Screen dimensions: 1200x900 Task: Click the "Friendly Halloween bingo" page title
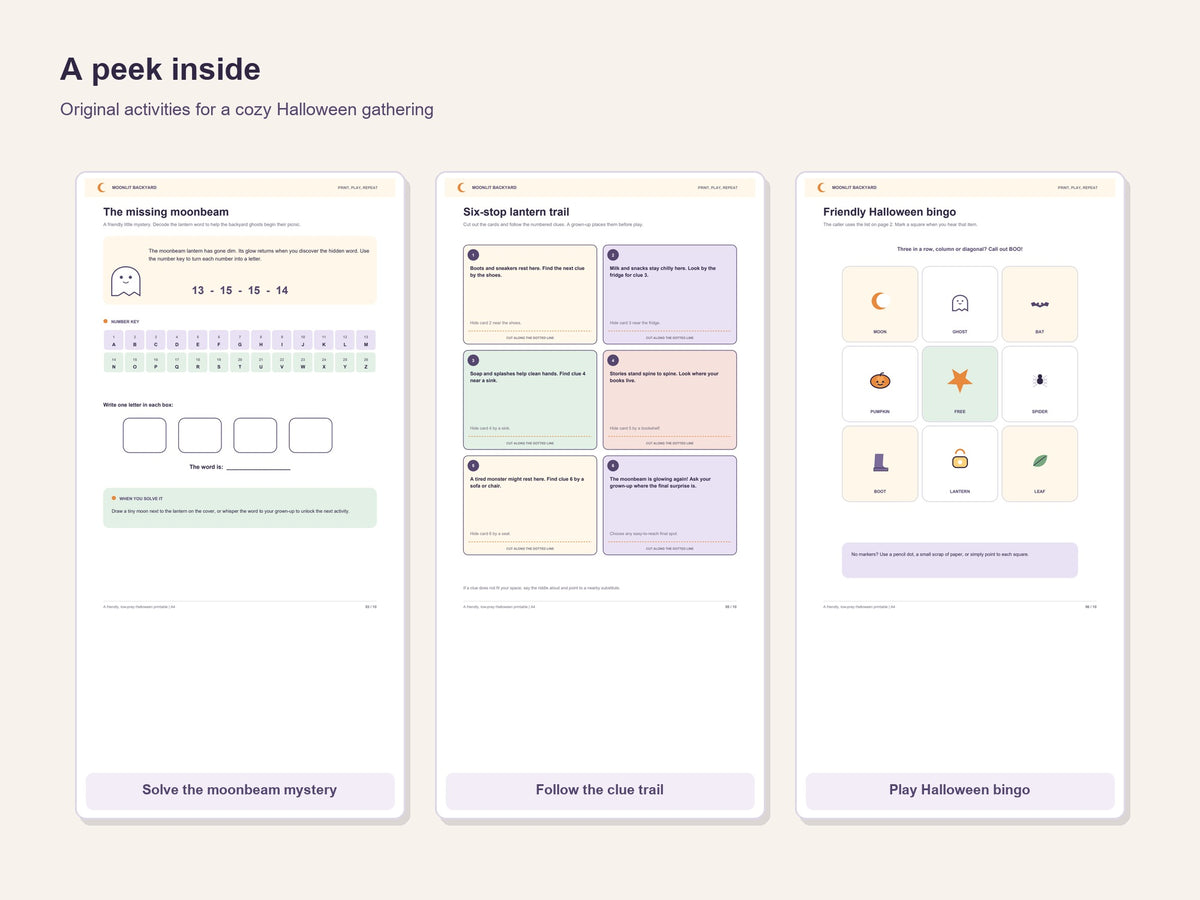(890, 212)
